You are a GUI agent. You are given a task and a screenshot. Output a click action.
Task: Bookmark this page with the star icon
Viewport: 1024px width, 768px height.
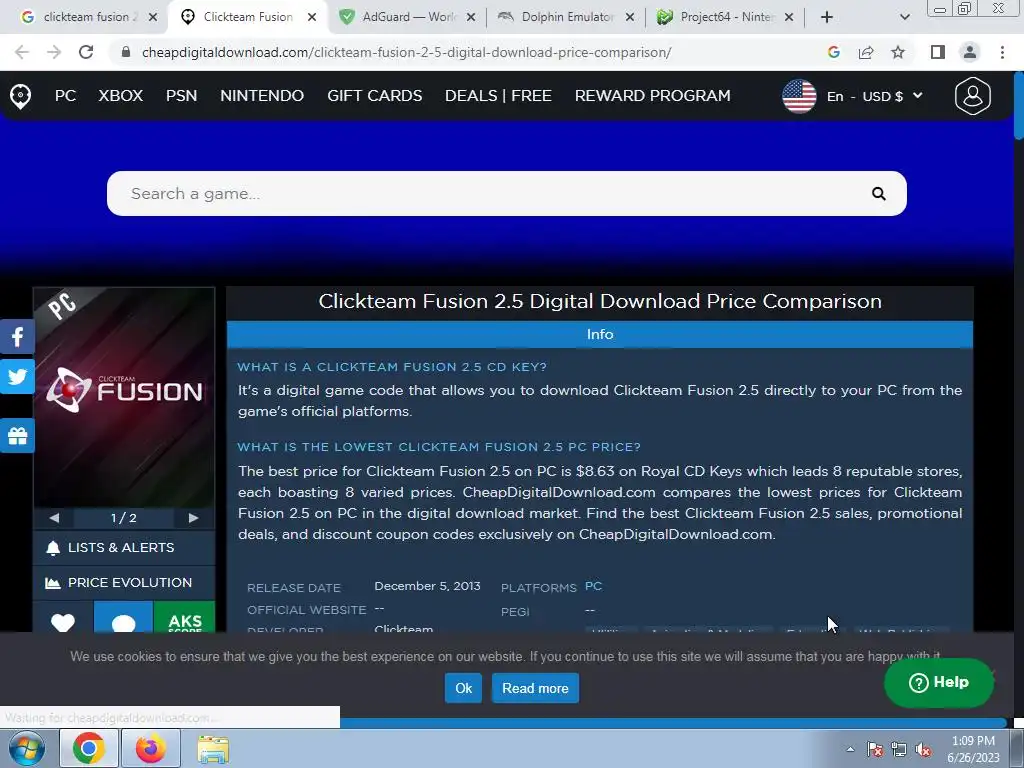tap(898, 52)
